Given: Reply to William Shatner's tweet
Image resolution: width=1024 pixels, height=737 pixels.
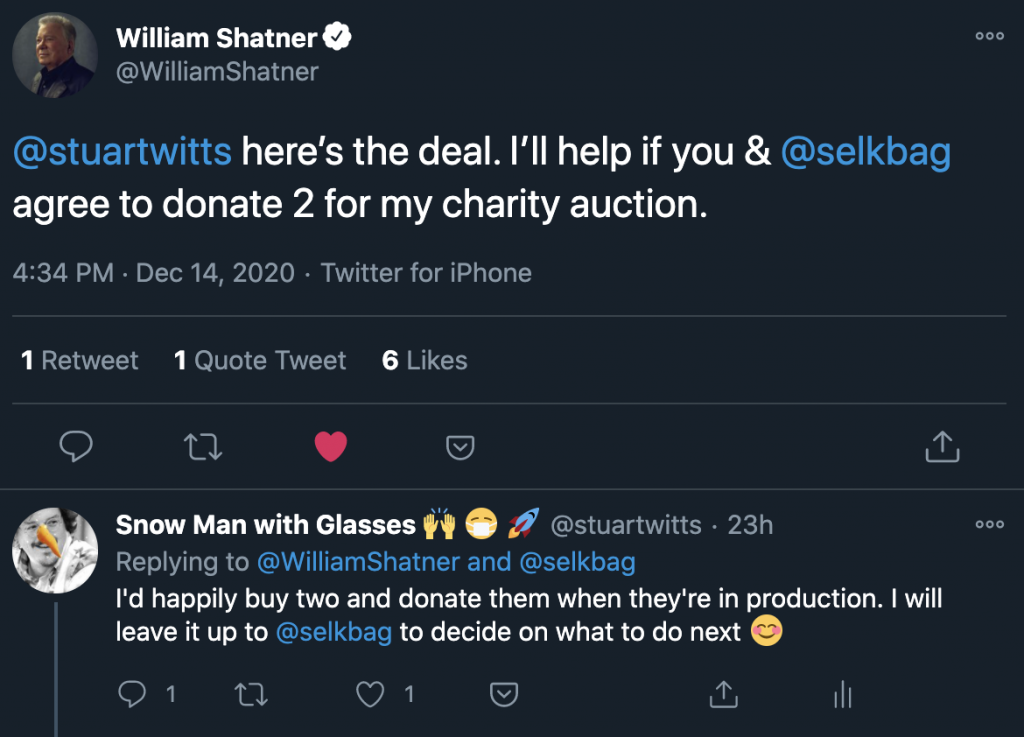Looking at the screenshot, I should (x=76, y=447).
